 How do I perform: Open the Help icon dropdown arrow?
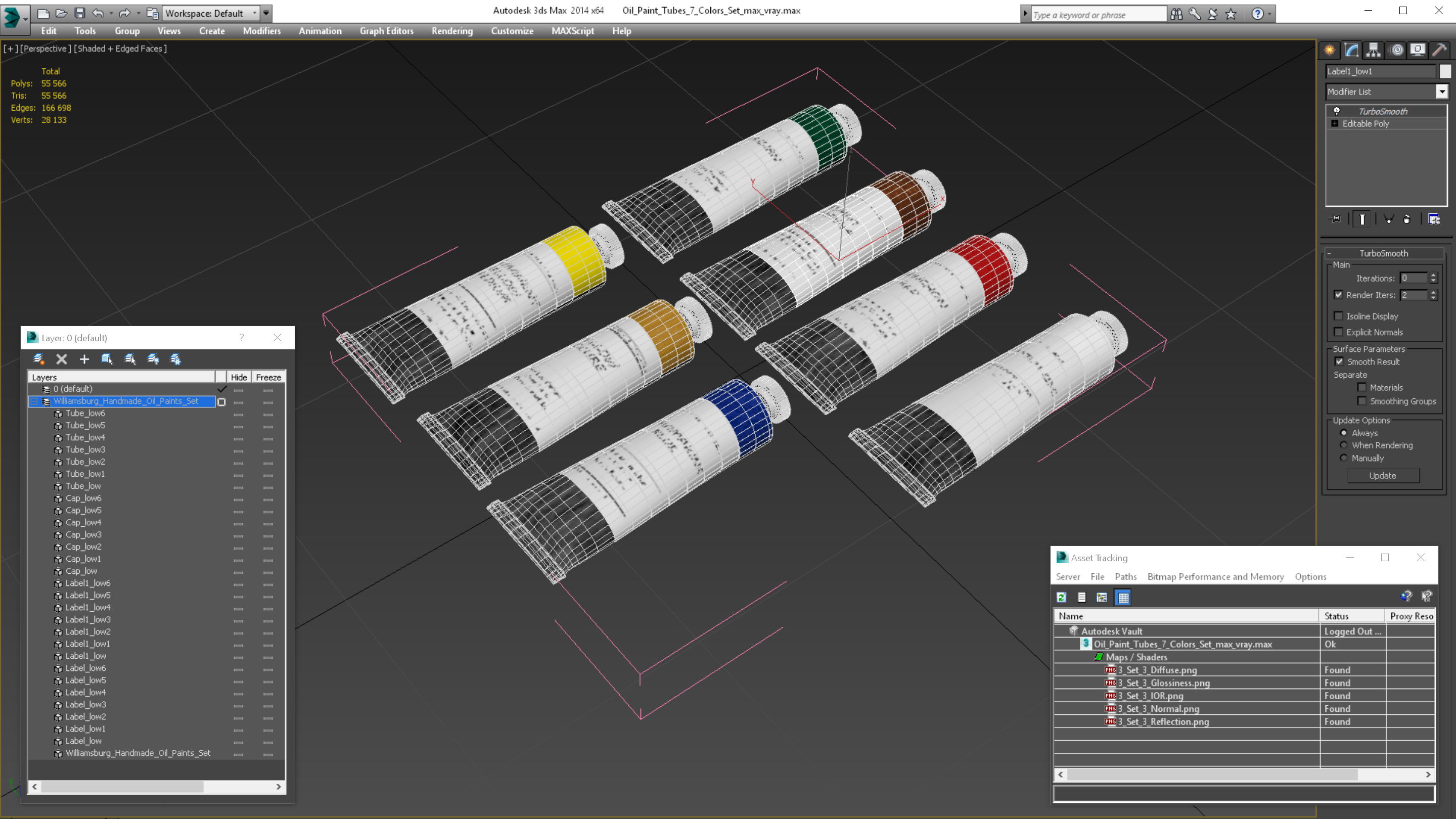click(x=1270, y=14)
